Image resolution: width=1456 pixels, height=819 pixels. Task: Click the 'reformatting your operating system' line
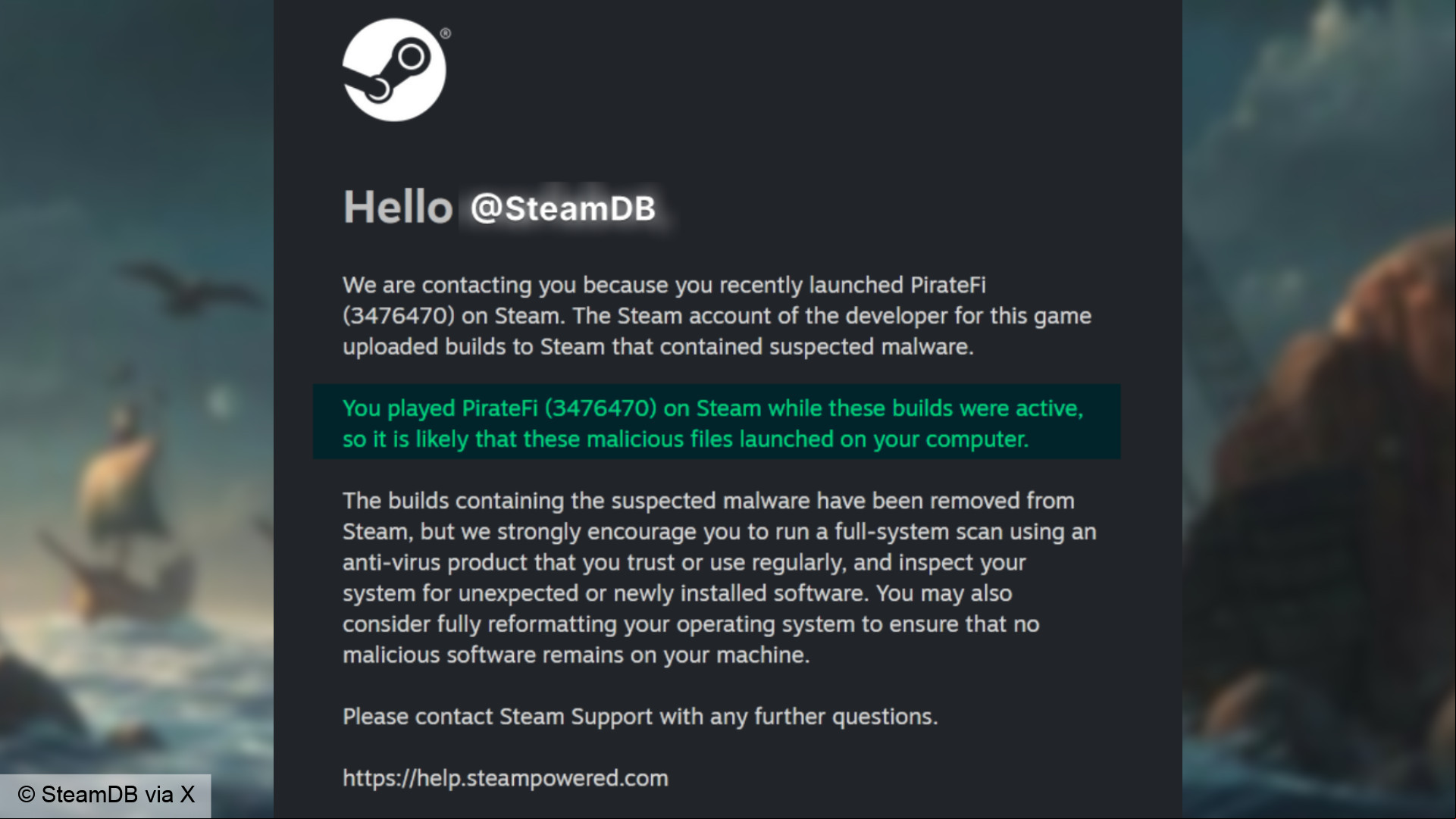tap(690, 624)
